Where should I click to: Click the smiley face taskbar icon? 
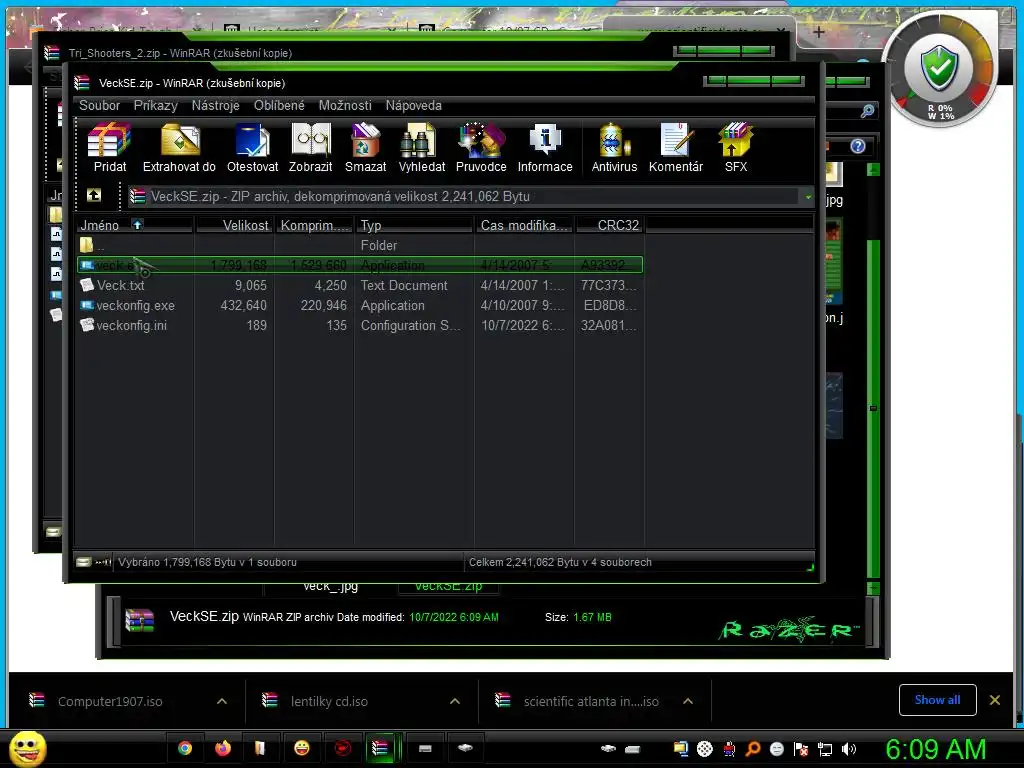click(302, 748)
